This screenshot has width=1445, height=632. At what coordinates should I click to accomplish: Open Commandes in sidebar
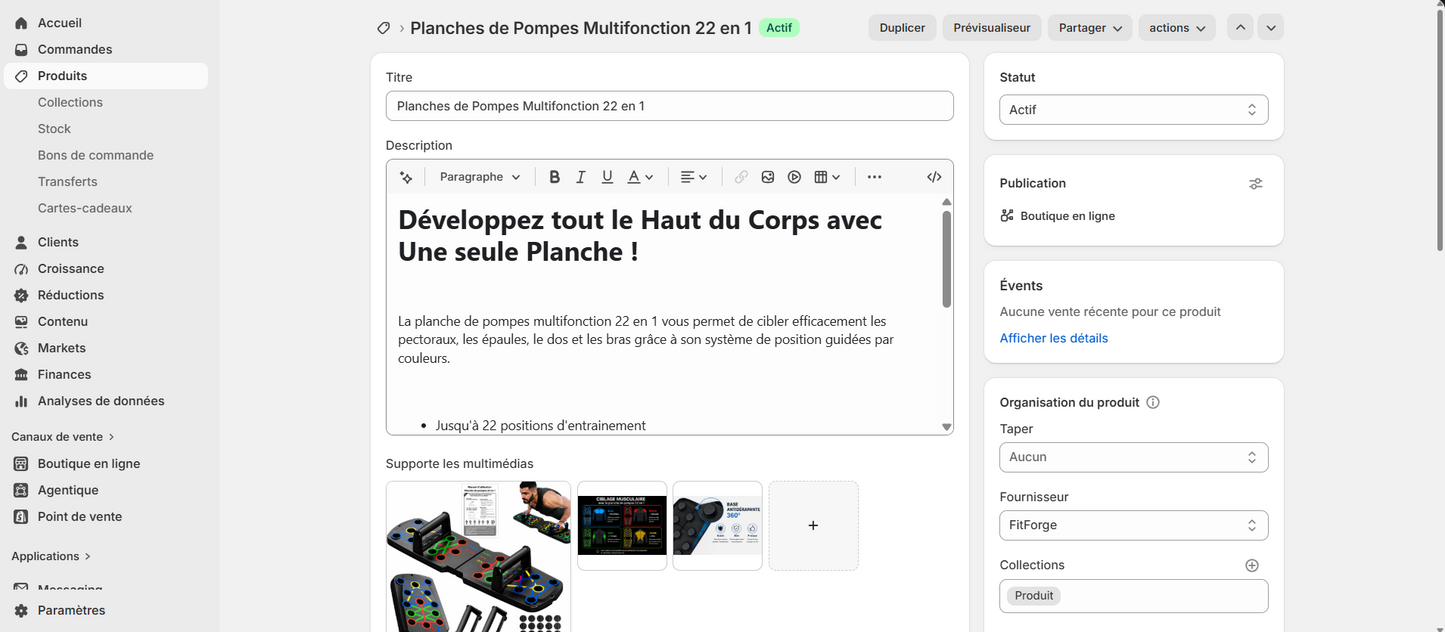pyautogui.click(x=75, y=49)
